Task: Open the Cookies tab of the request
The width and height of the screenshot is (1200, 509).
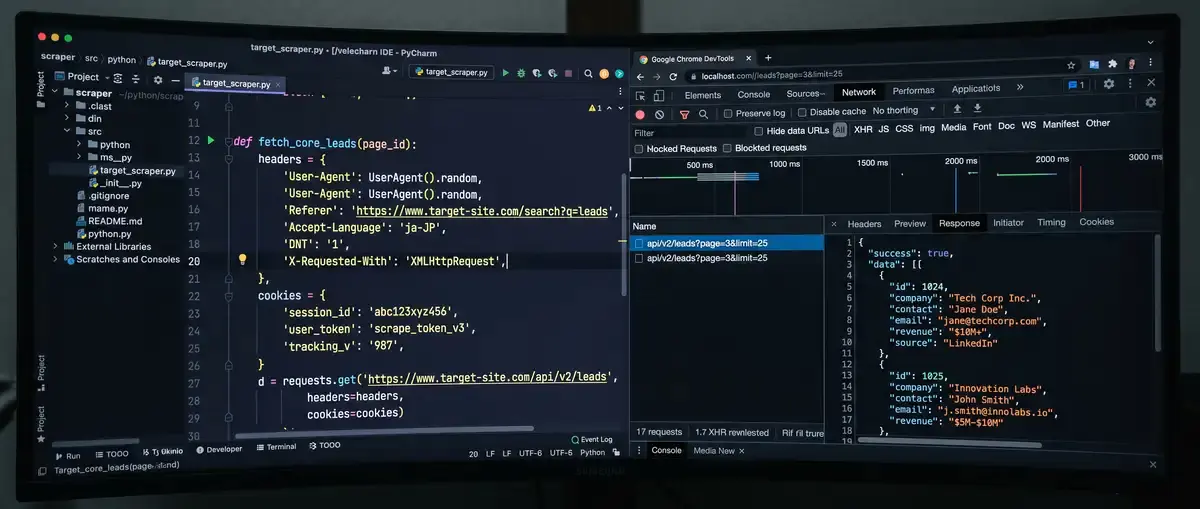Action: 1097,222
